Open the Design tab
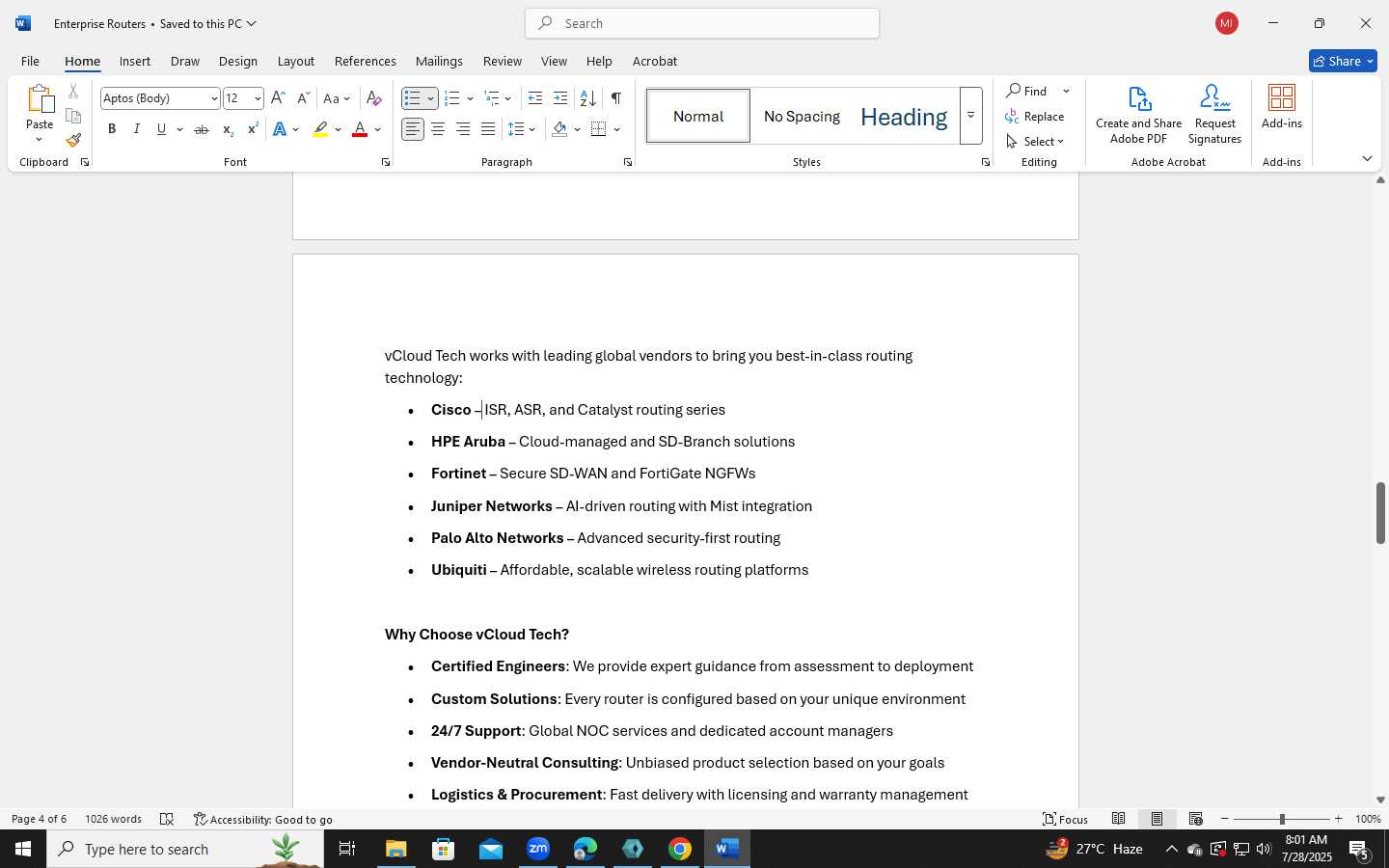1389x868 pixels. [238, 61]
